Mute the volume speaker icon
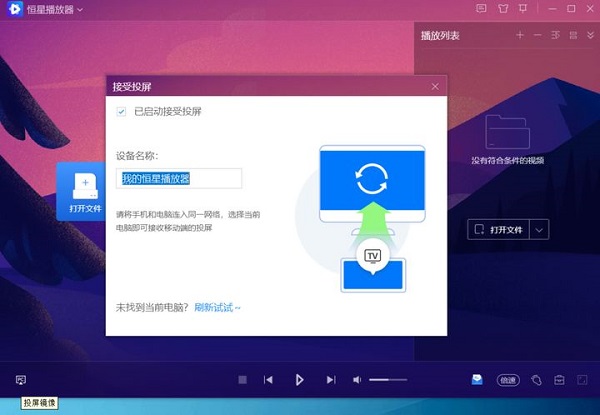Image resolution: width=600 pixels, height=415 pixels. click(x=357, y=380)
